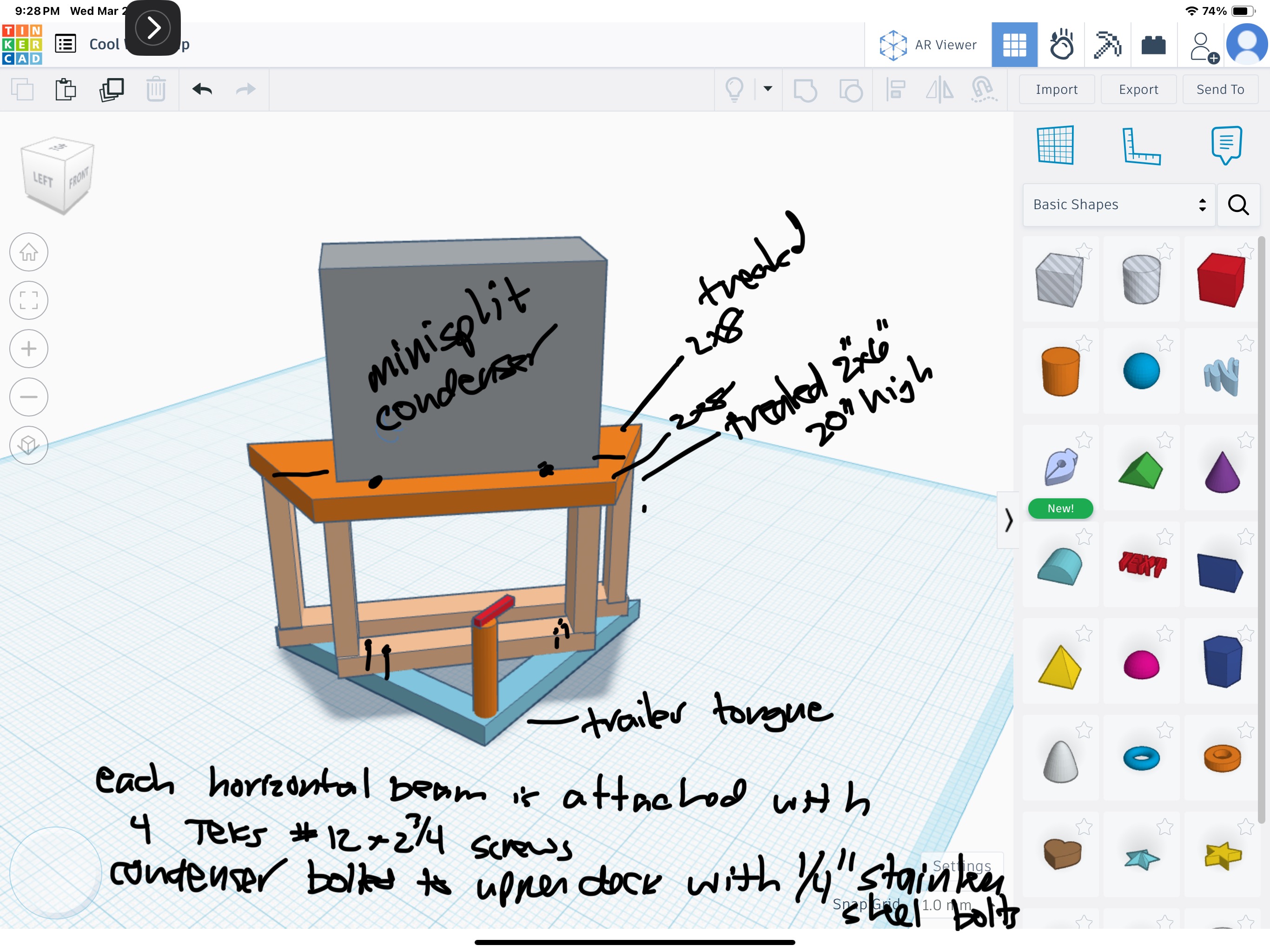Open the designs list icon

click(66, 44)
